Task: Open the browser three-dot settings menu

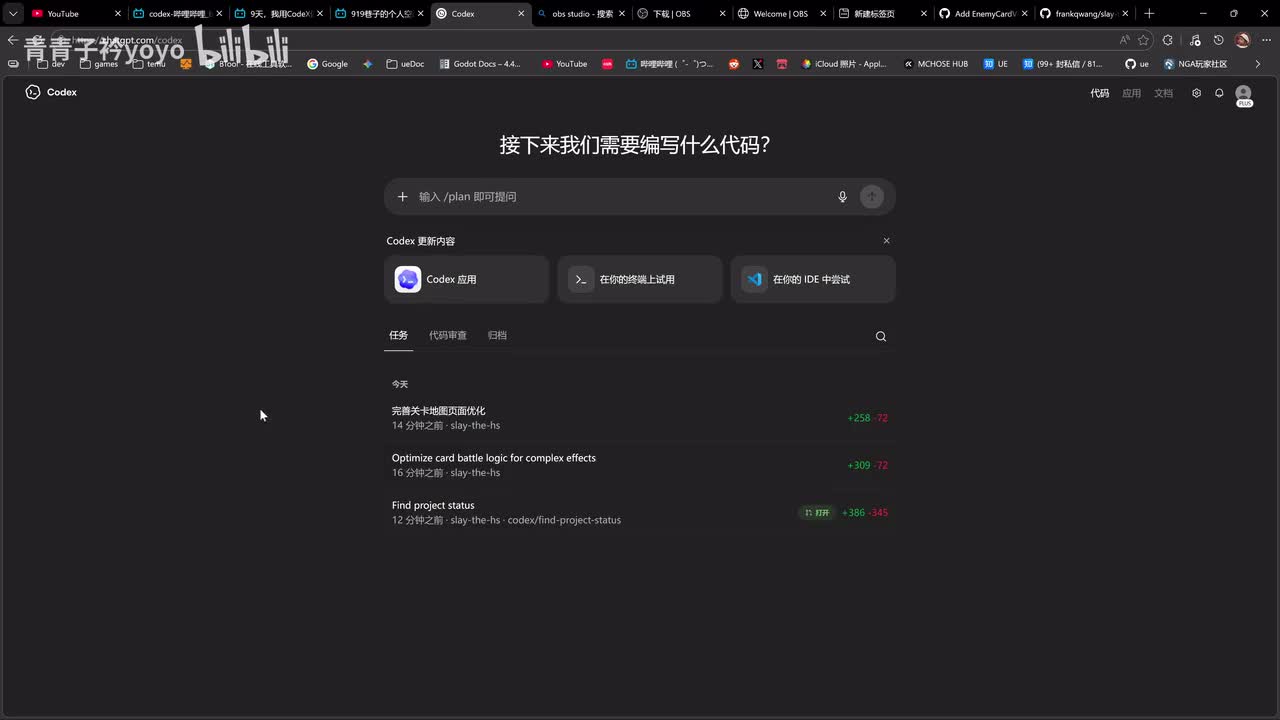Action: click(1267, 40)
